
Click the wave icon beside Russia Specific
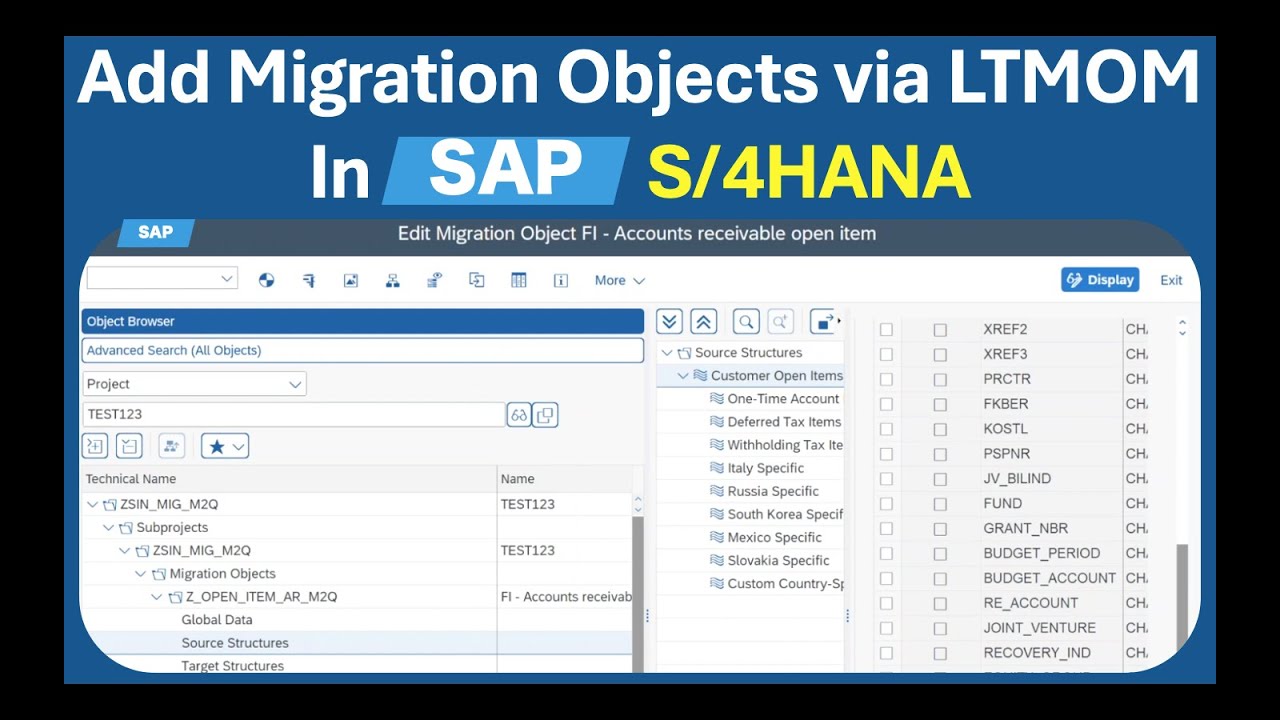(716, 491)
